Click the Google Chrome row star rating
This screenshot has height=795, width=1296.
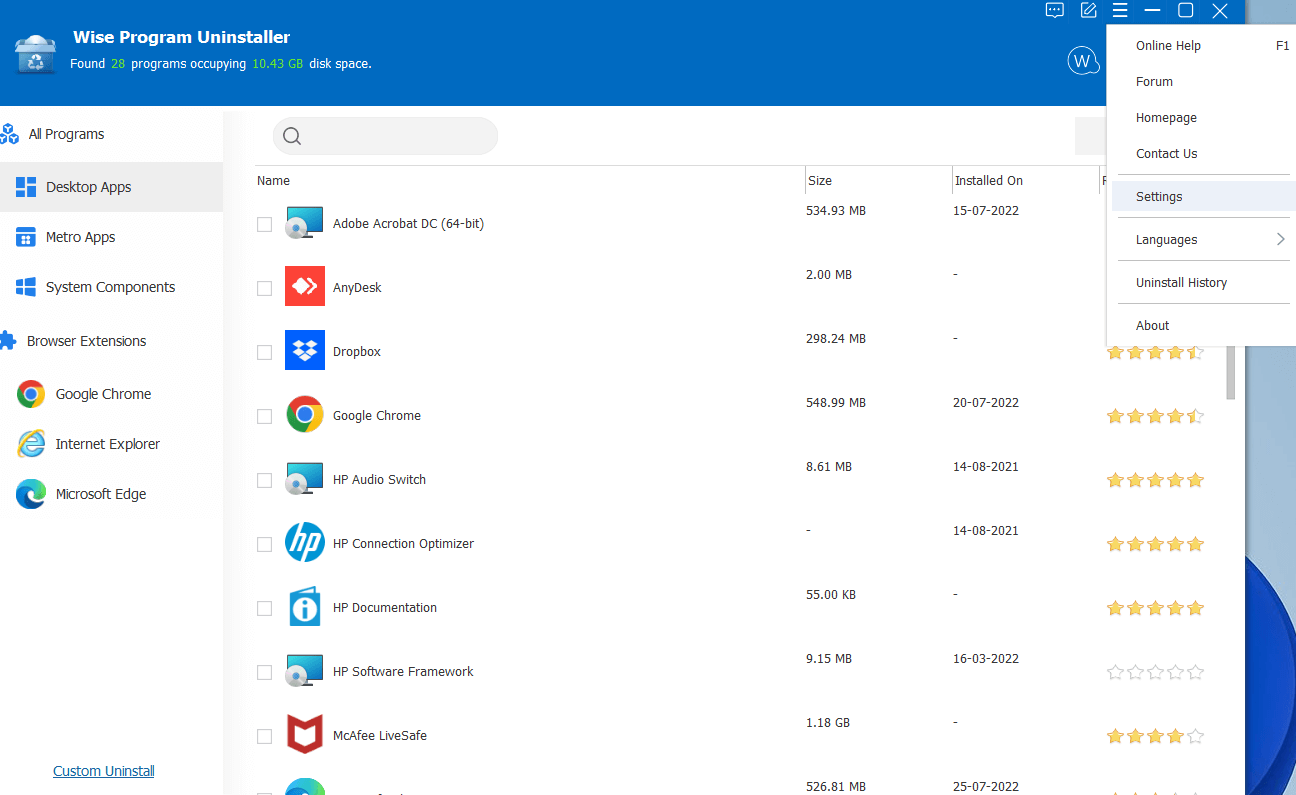click(x=1155, y=416)
